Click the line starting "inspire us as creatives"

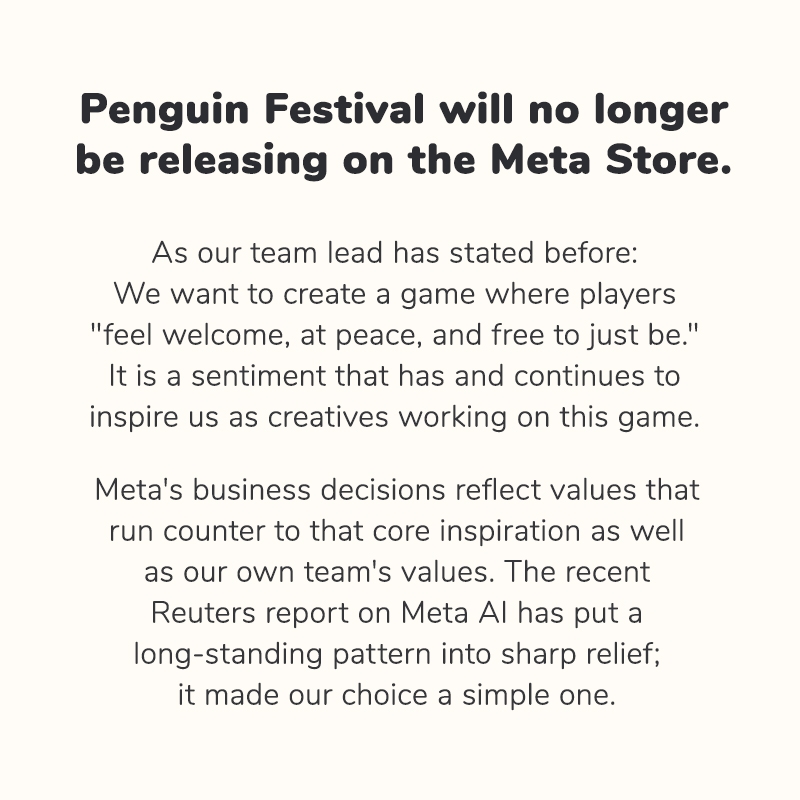pos(400,417)
